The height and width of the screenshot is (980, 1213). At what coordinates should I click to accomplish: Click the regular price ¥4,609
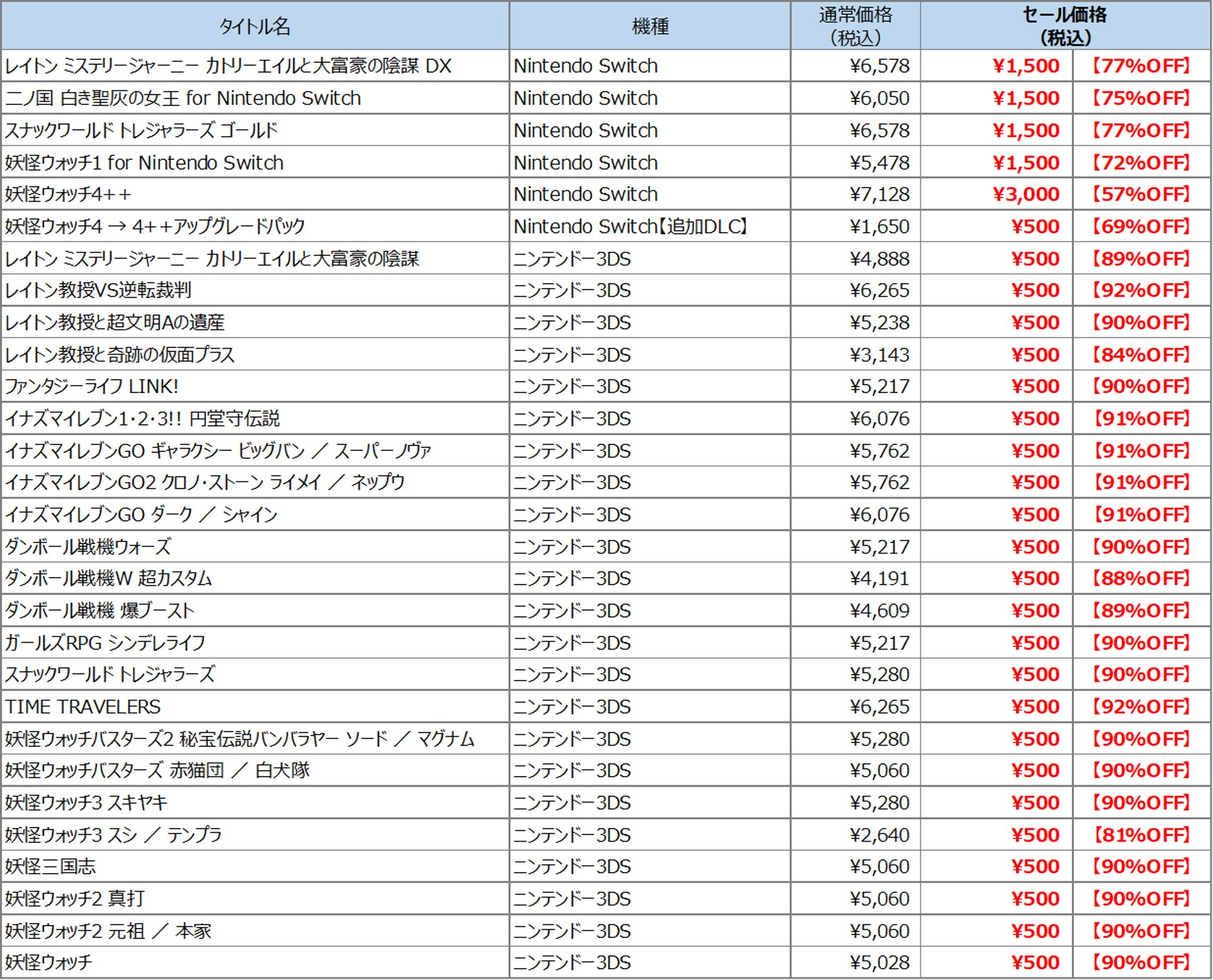click(x=879, y=611)
